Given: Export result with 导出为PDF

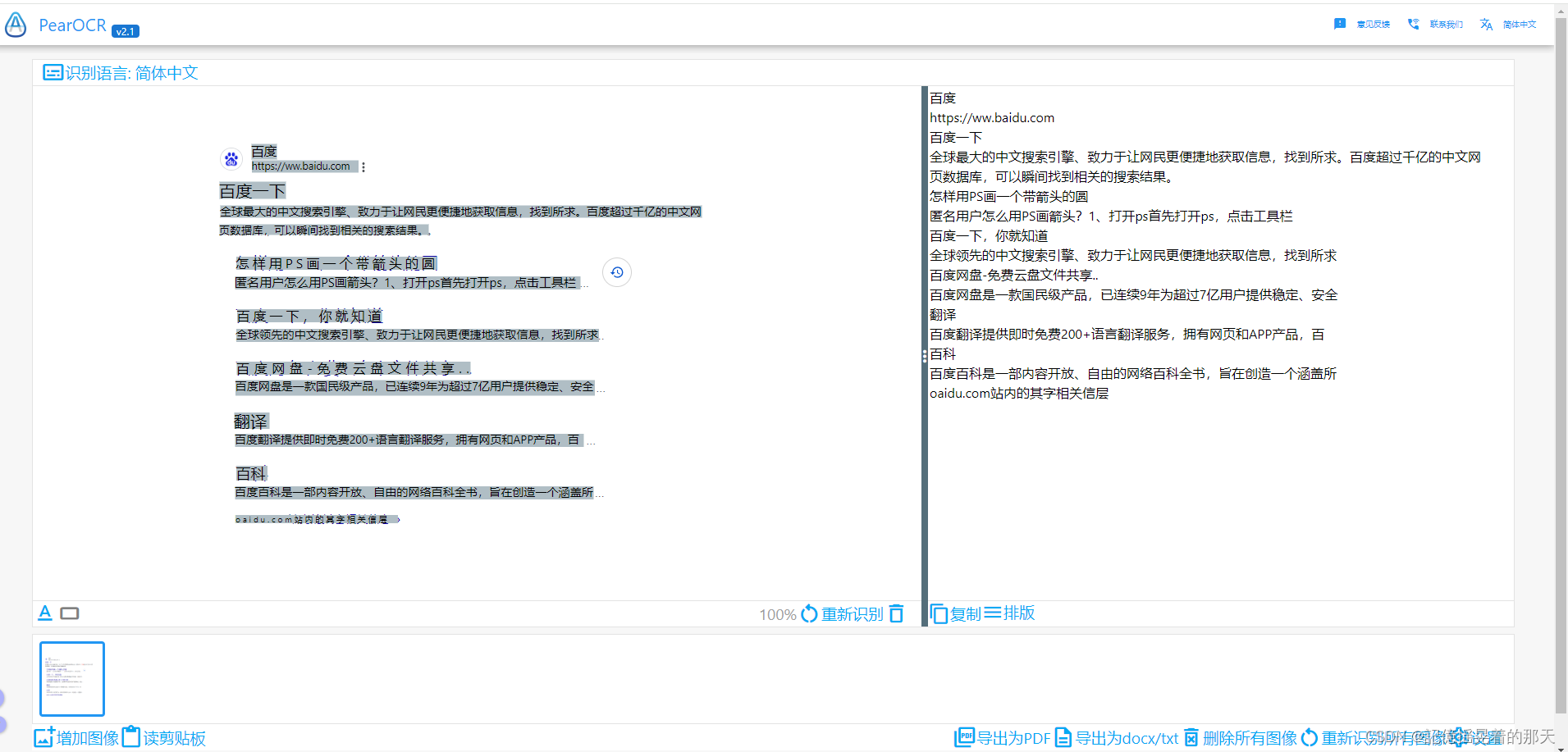Looking at the screenshot, I should click(x=1003, y=737).
